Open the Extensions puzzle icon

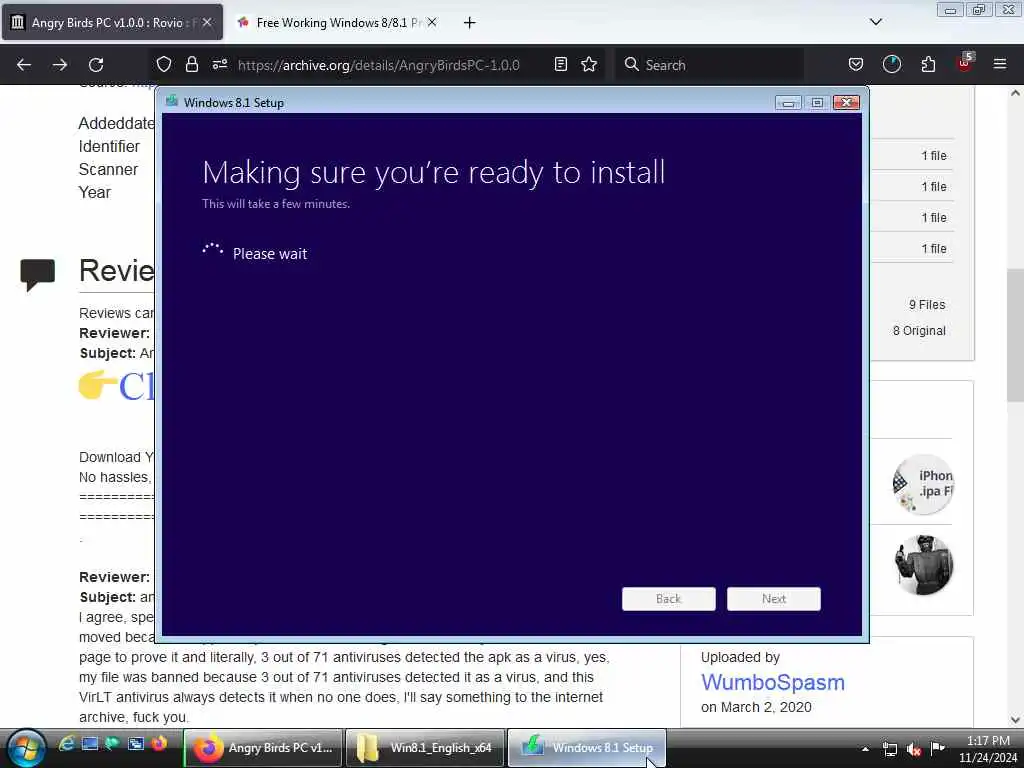click(x=928, y=64)
